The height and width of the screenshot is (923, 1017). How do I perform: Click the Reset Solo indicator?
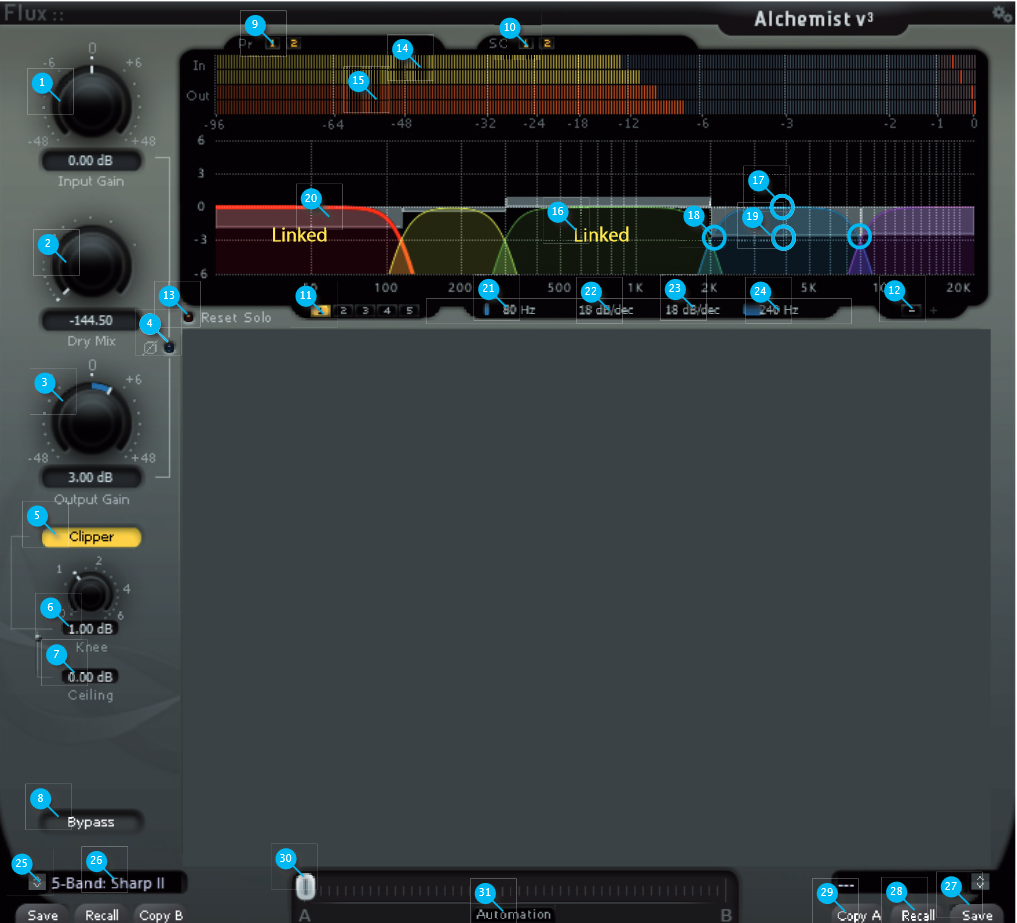[187, 317]
